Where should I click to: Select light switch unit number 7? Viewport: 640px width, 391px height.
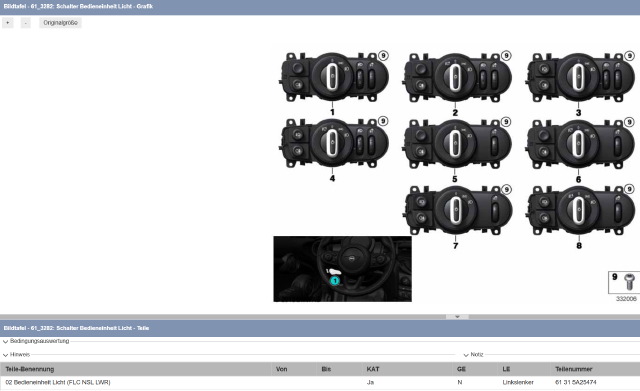coord(458,210)
